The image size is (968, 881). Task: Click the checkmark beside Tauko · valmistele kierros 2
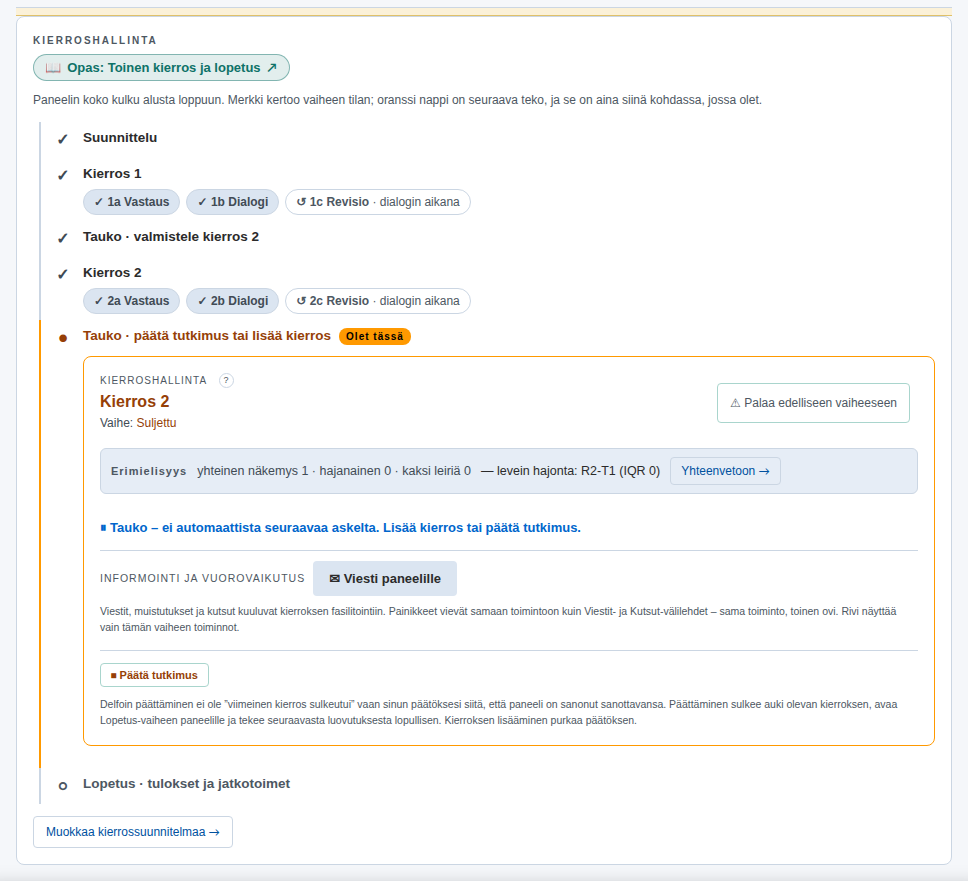coord(62,238)
